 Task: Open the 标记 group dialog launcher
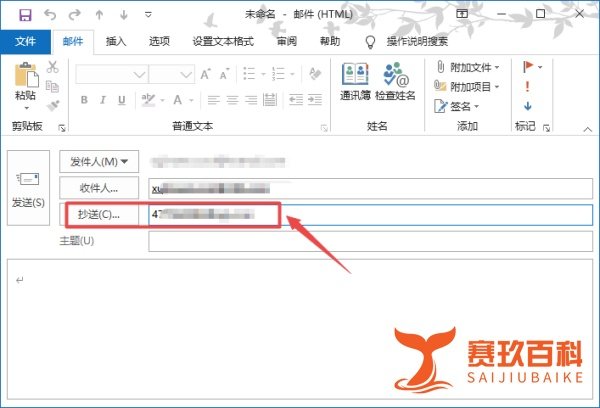point(546,128)
